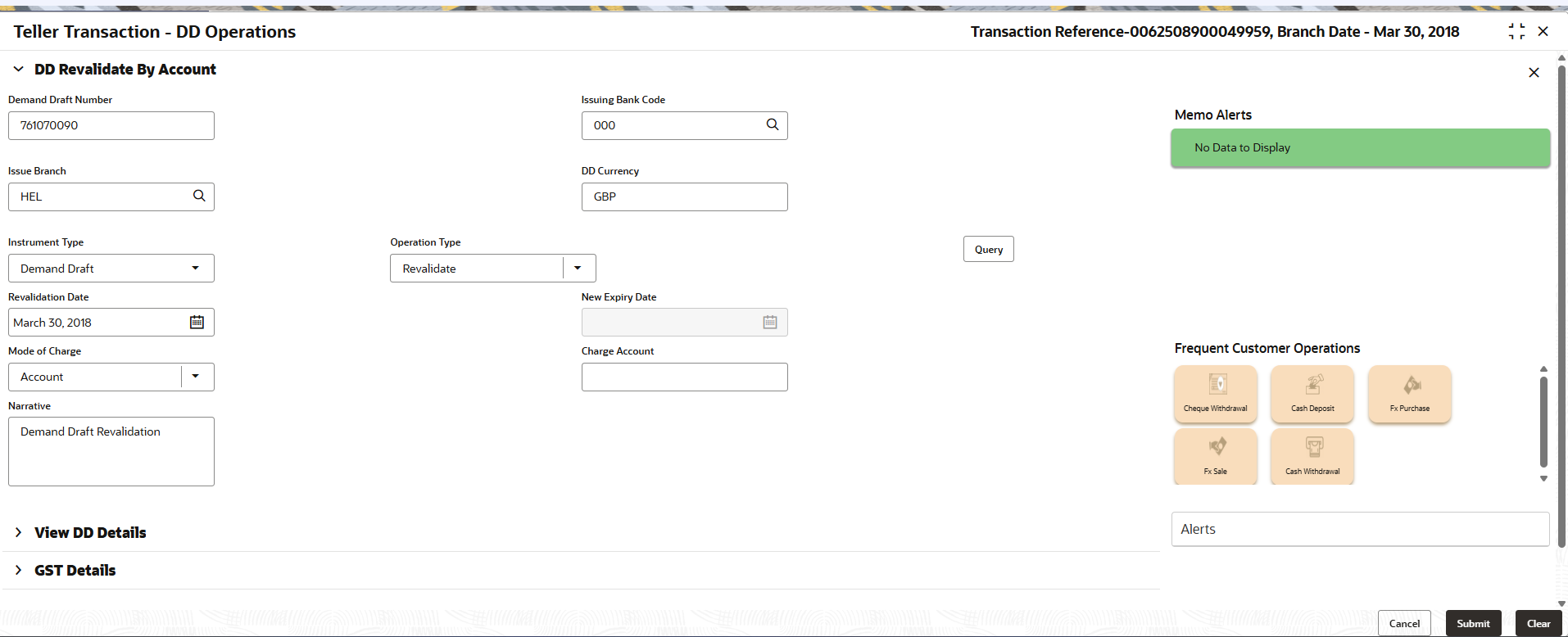Open the Cash Withdrawal operation tile
The image size is (1568, 637).
point(1312,457)
